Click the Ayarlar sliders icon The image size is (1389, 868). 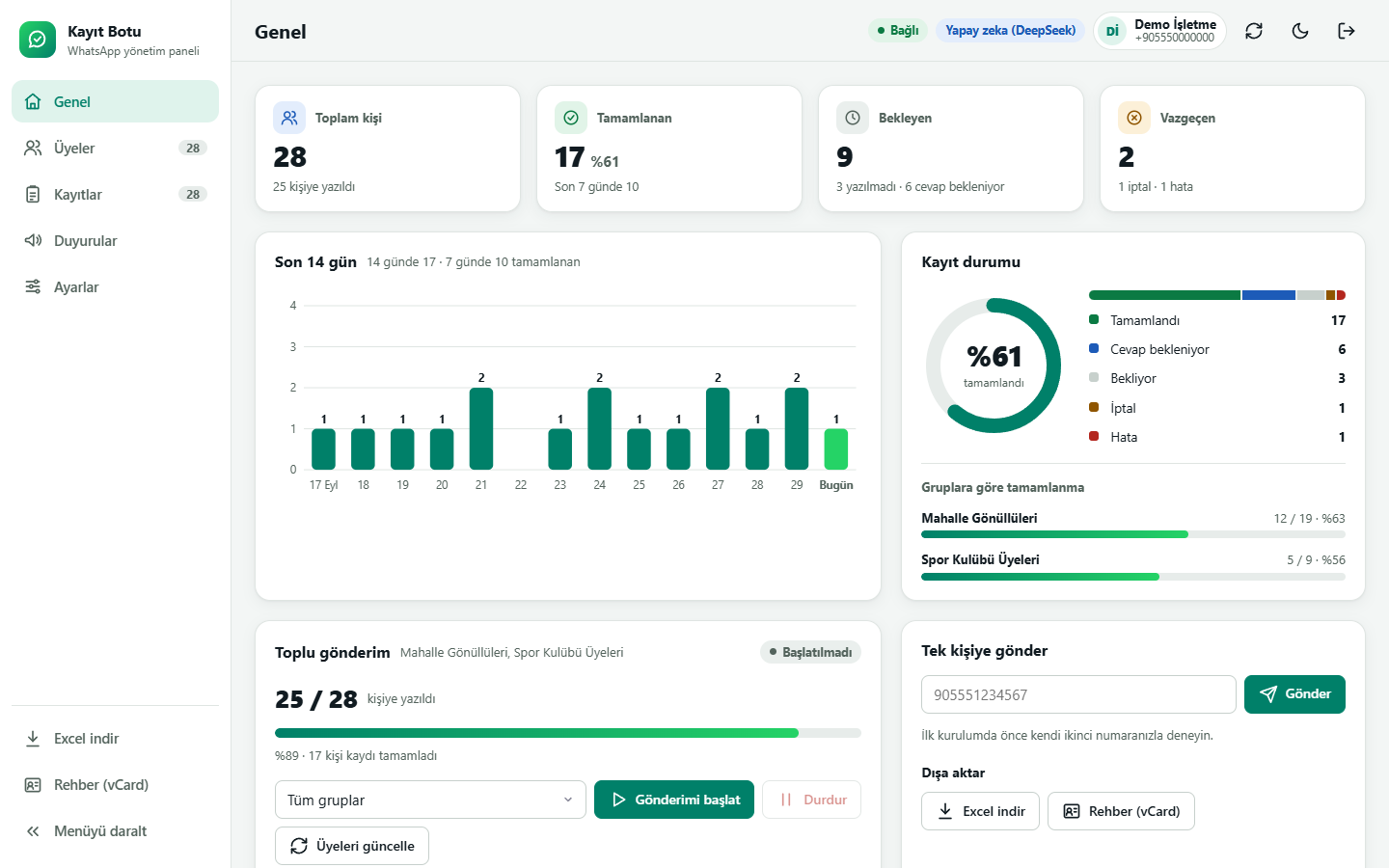(x=33, y=286)
